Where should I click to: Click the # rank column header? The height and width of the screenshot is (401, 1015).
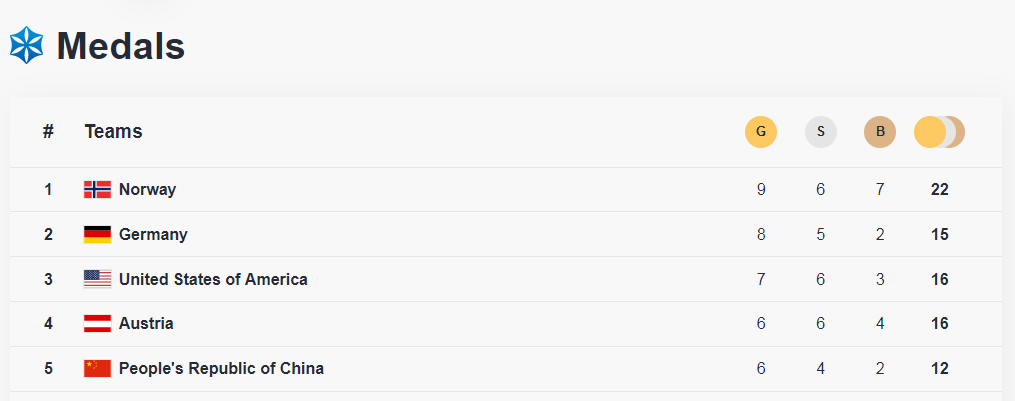tap(48, 132)
